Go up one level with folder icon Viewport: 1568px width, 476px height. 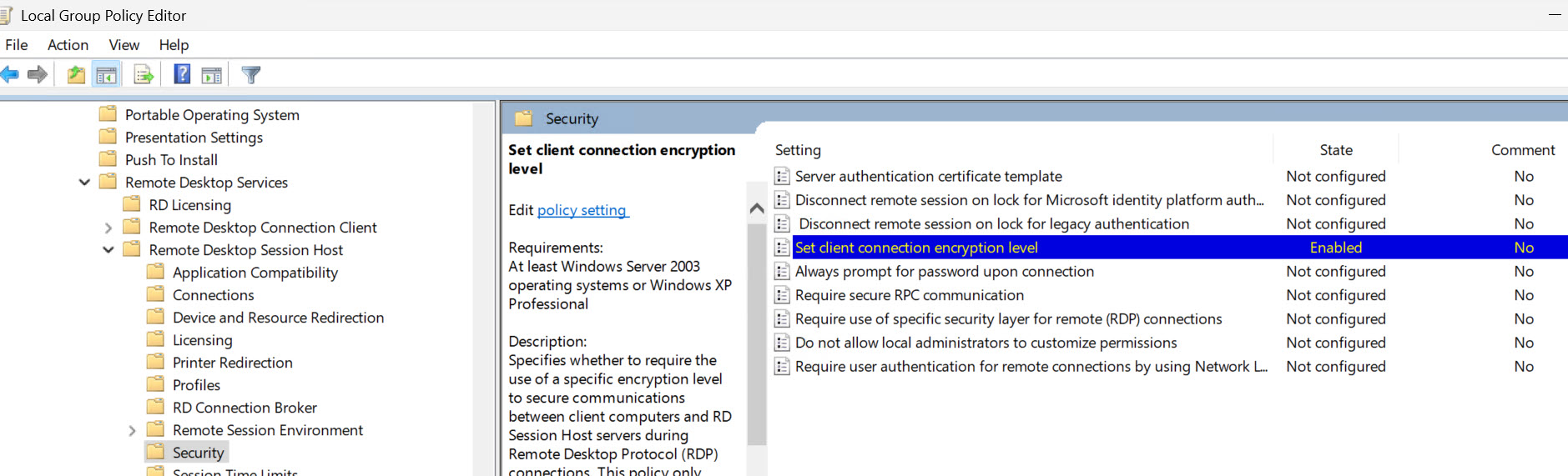pyautogui.click(x=76, y=75)
